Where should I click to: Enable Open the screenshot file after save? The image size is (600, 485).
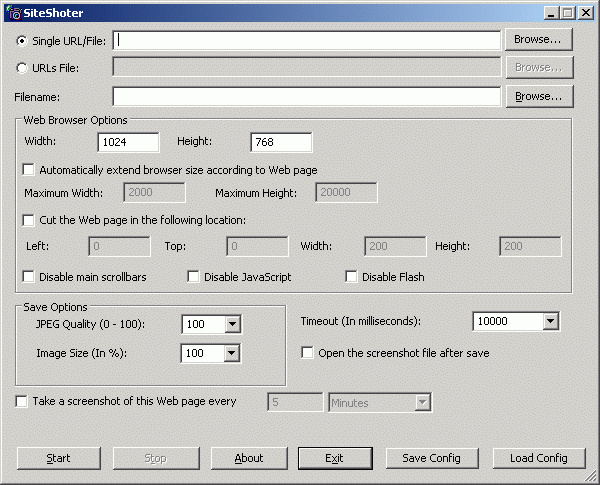[x=307, y=353]
